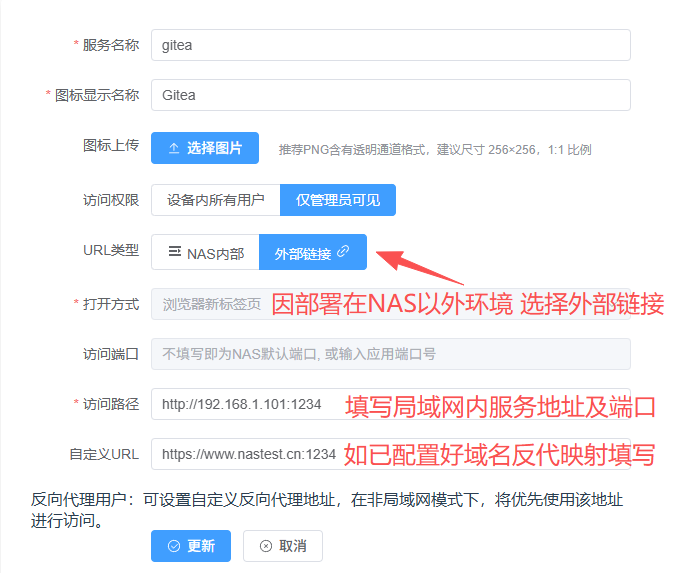Open the 打开方式 dropdown showing 浏览器新标签页
Viewport: 677px width, 573px height.
[391, 304]
